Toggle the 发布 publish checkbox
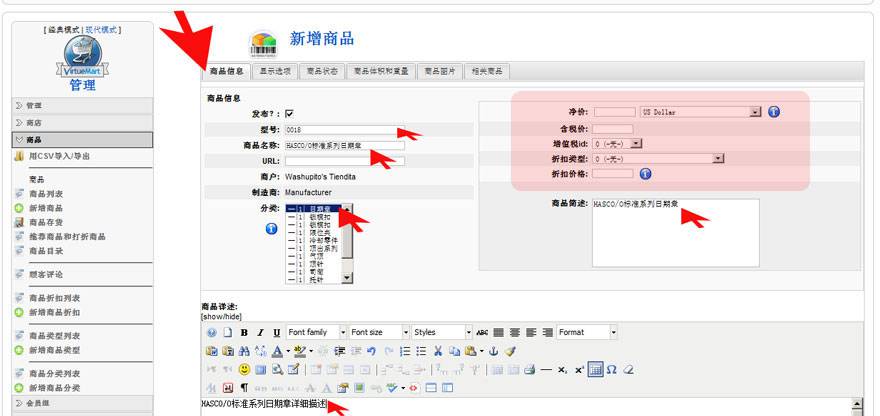Image resolution: width=880 pixels, height=416 pixels. click(290, 113)
